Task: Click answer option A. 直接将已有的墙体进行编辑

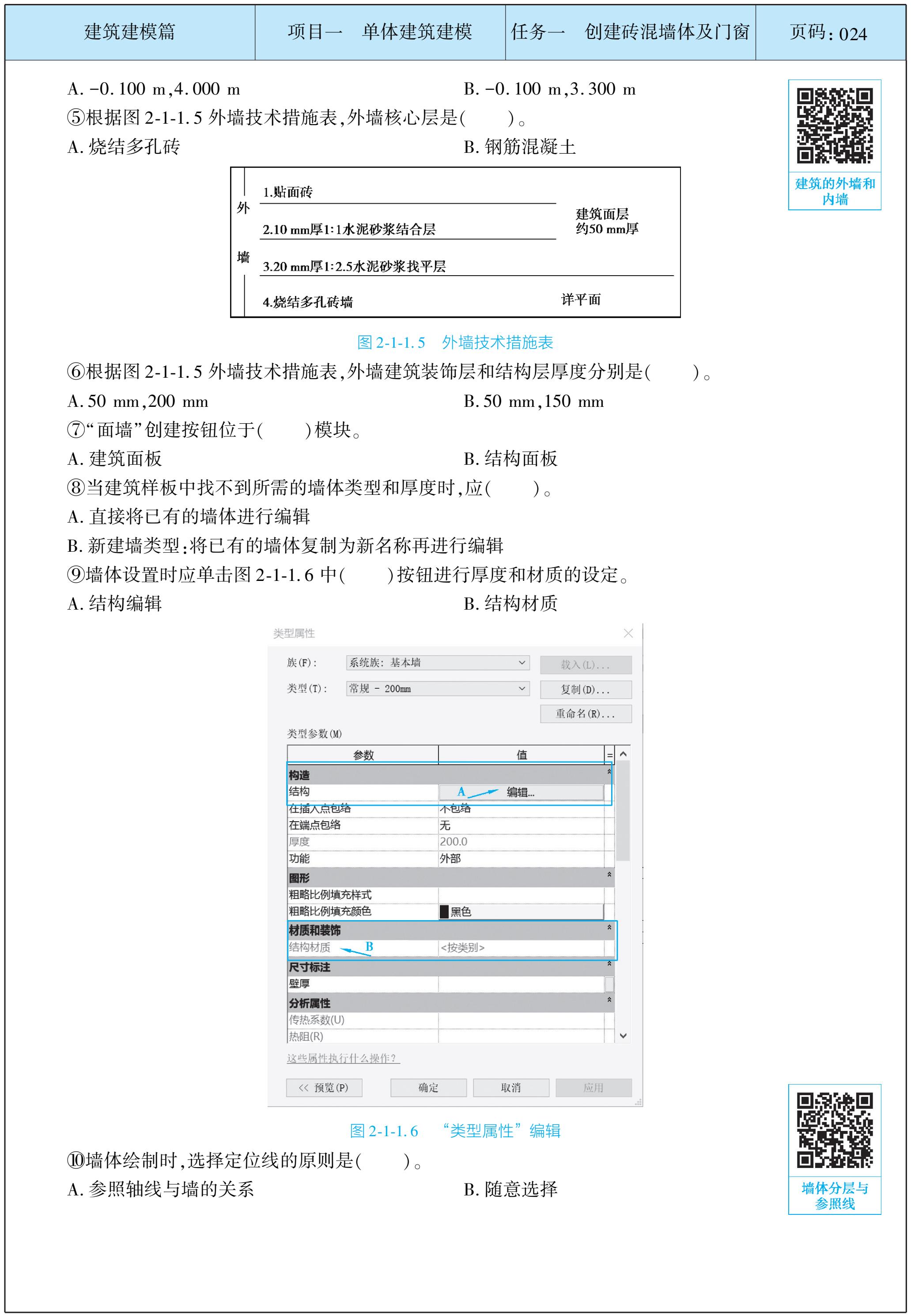Action: point(189,517)
